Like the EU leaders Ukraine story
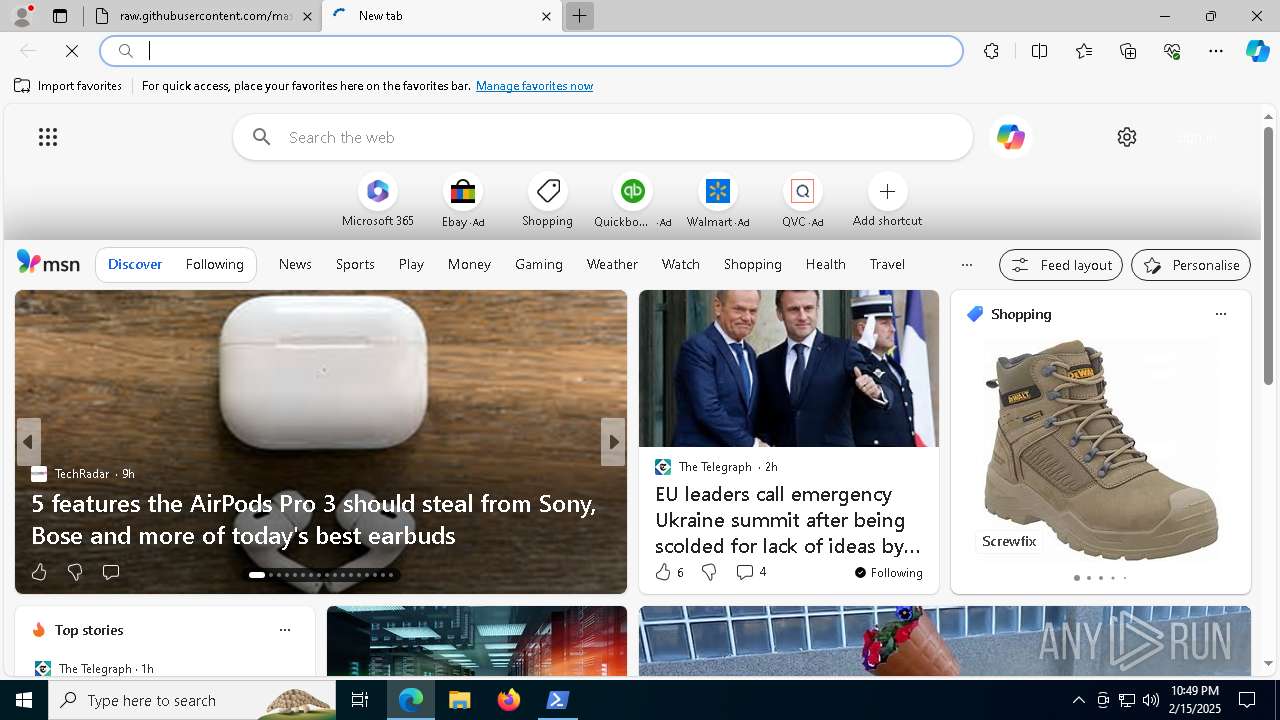 pos(669,572)
